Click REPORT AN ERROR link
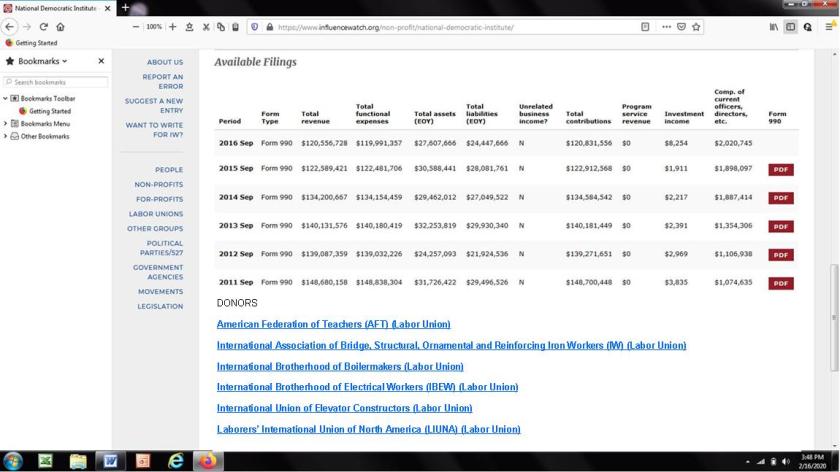This screenshot has height=472, width=840. 163,81
